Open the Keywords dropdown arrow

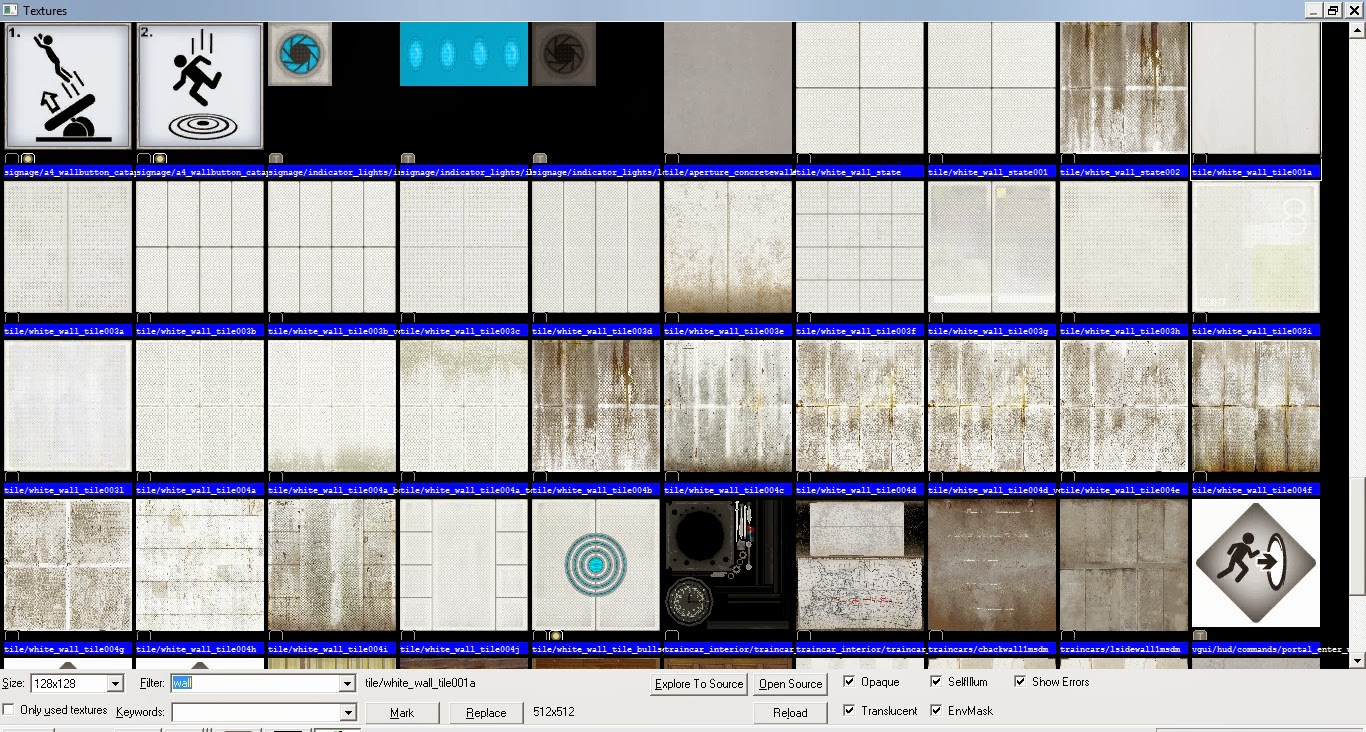click(x=345, y=711)
